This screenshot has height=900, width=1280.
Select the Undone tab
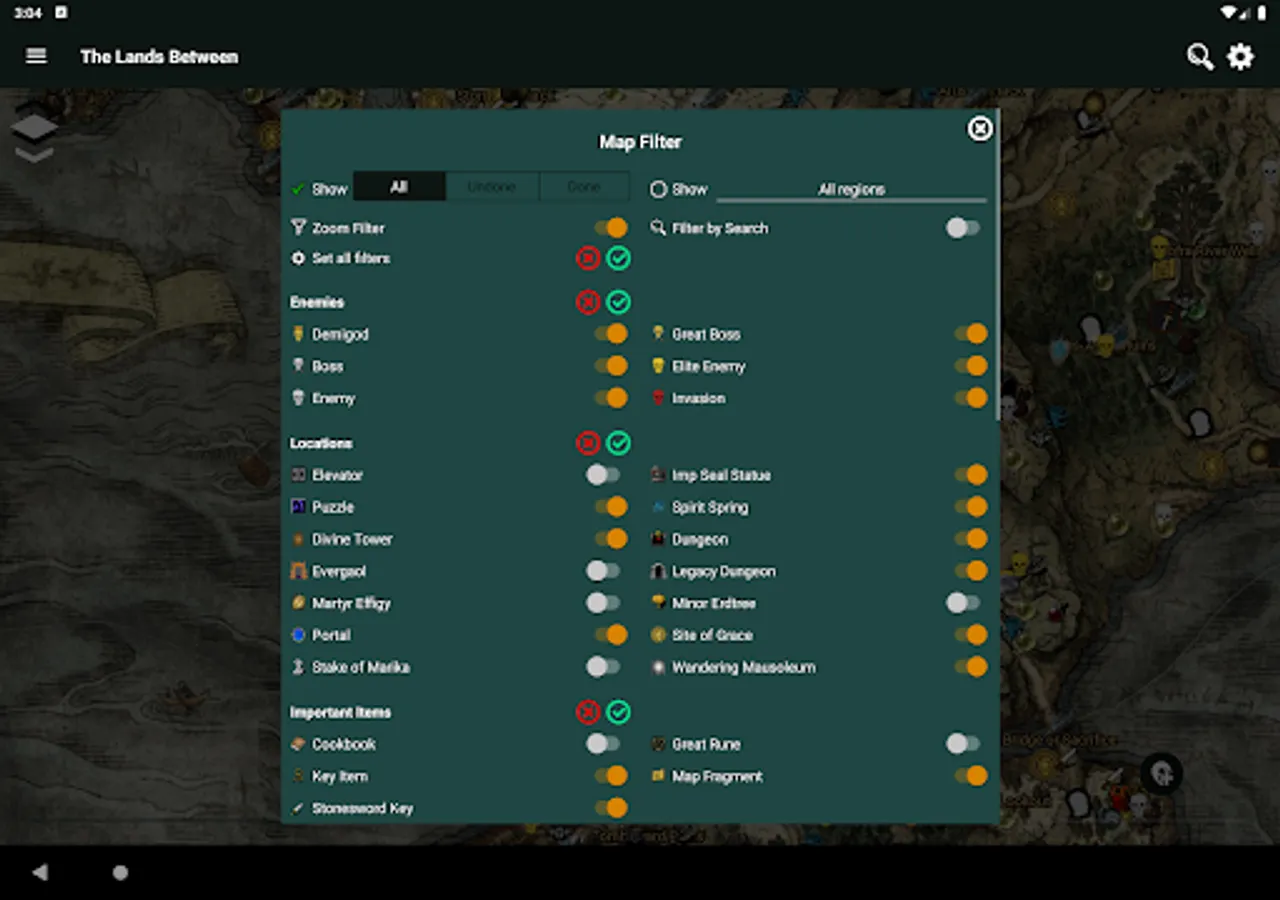492,187
